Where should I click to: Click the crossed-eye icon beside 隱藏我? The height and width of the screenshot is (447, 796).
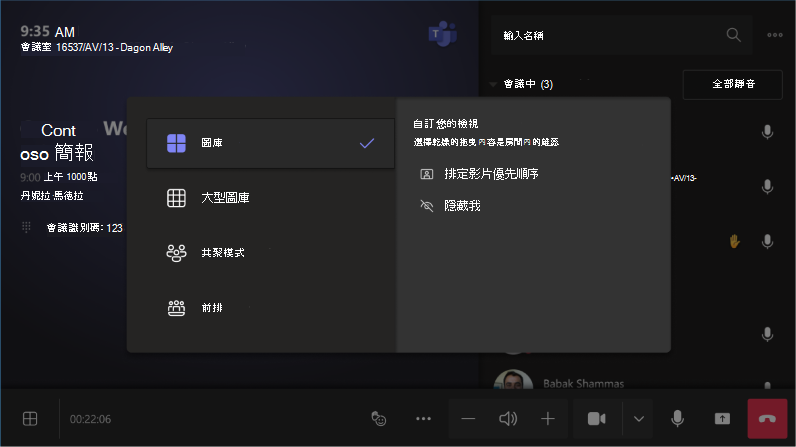click(x=426, y=205)
